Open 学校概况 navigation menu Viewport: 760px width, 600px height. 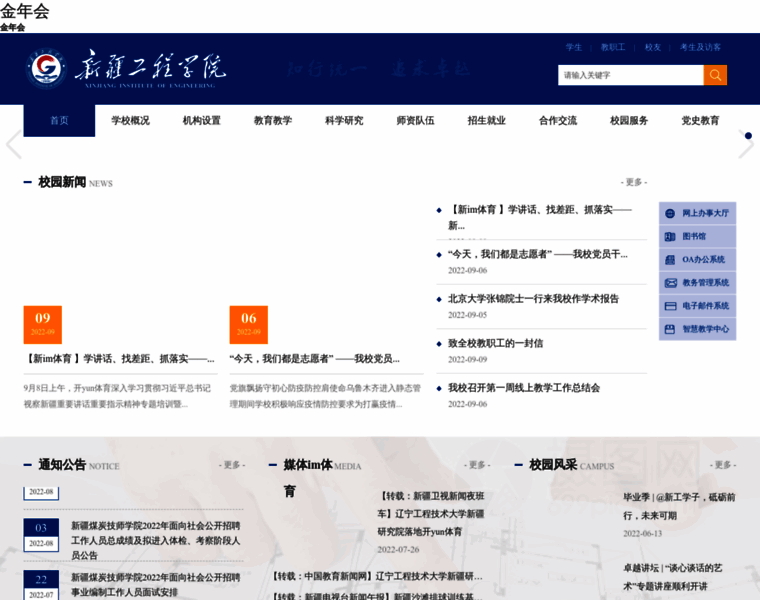pyautogui.click(x=130, y=121)
